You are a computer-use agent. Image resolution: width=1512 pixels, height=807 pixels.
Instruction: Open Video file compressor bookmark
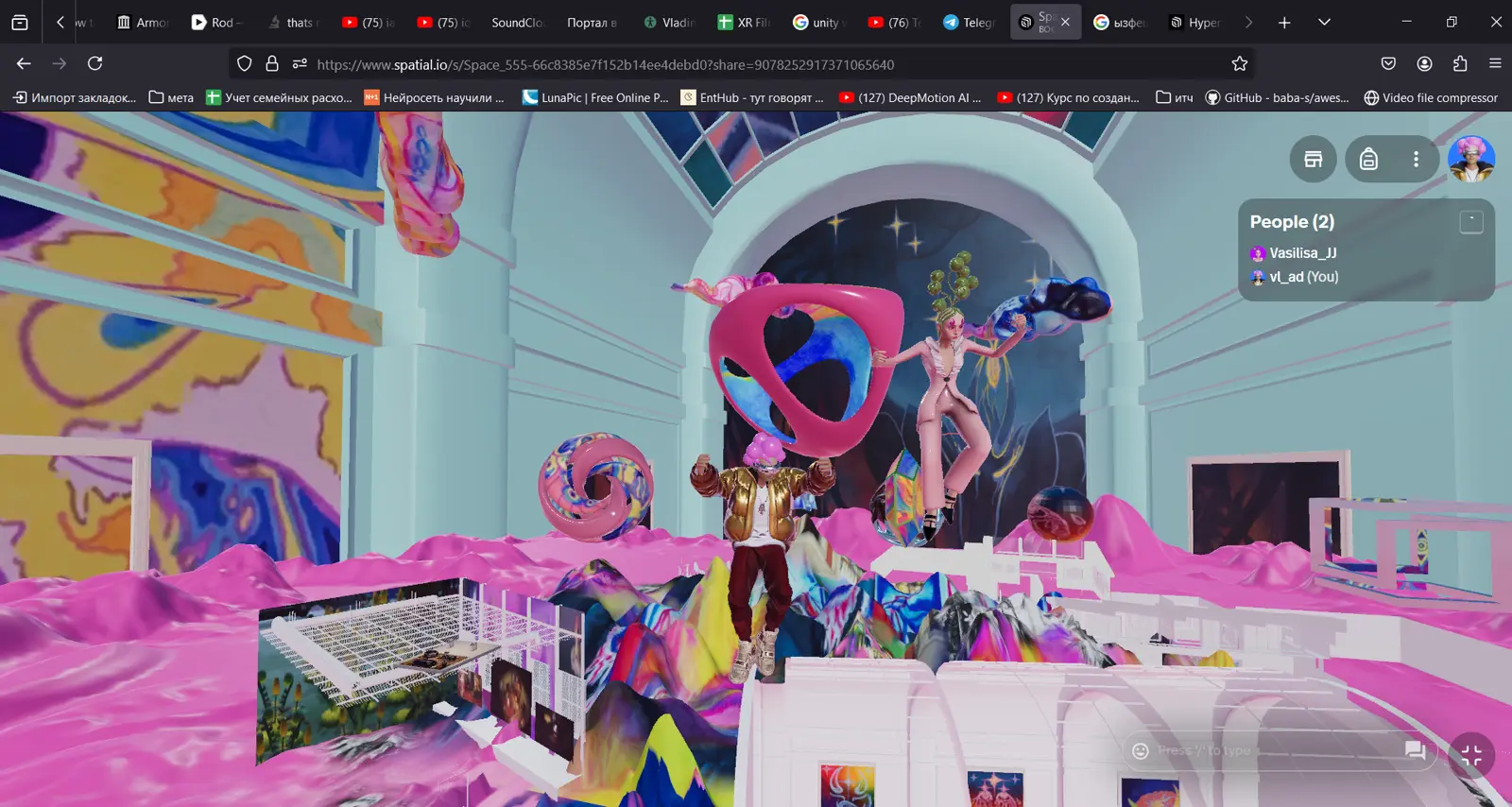point(1431,97)
